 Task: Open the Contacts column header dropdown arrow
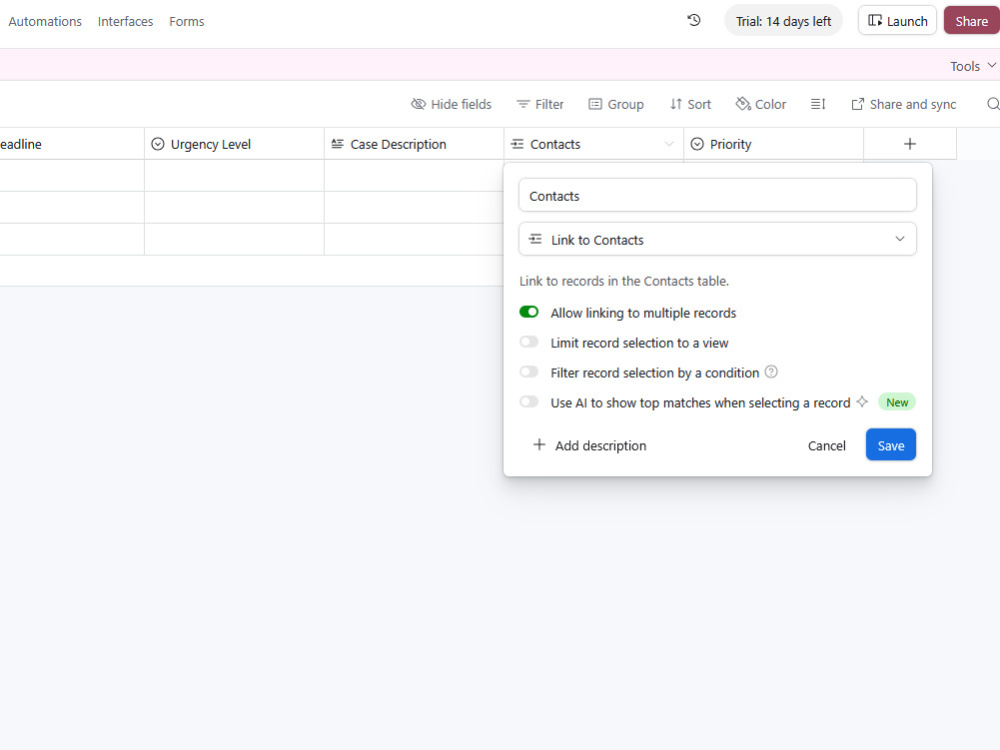[x=669, y=144]
